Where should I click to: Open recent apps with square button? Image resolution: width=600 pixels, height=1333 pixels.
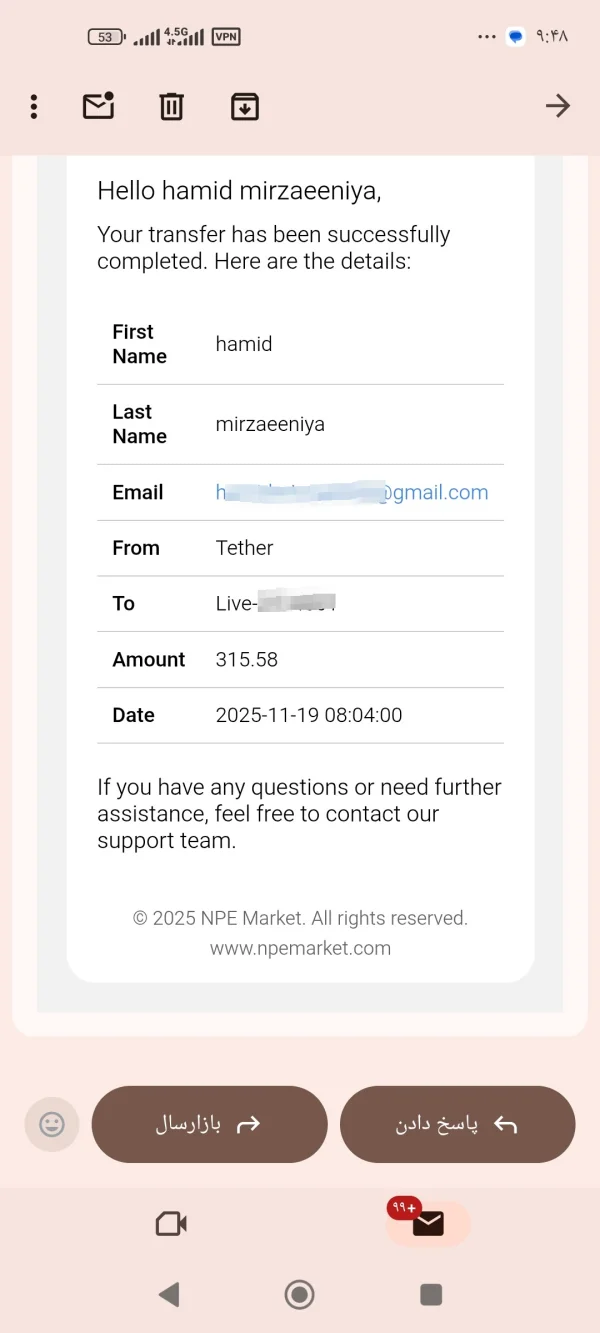pyautogui.click(x=431, y=1295)
